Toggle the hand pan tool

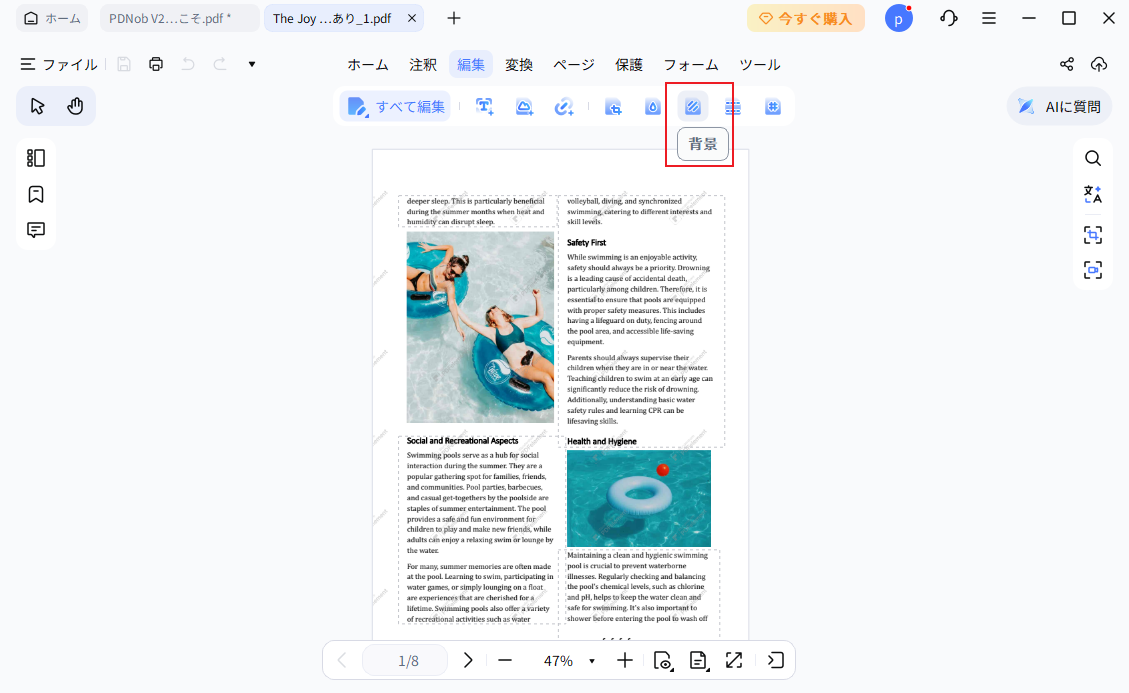(x=75, y=106)
